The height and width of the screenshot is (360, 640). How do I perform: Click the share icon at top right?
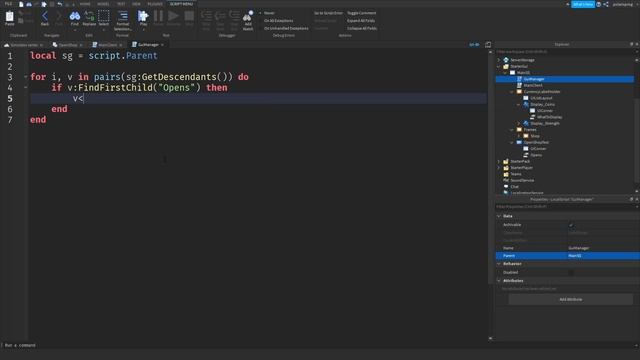pos(606,4)
